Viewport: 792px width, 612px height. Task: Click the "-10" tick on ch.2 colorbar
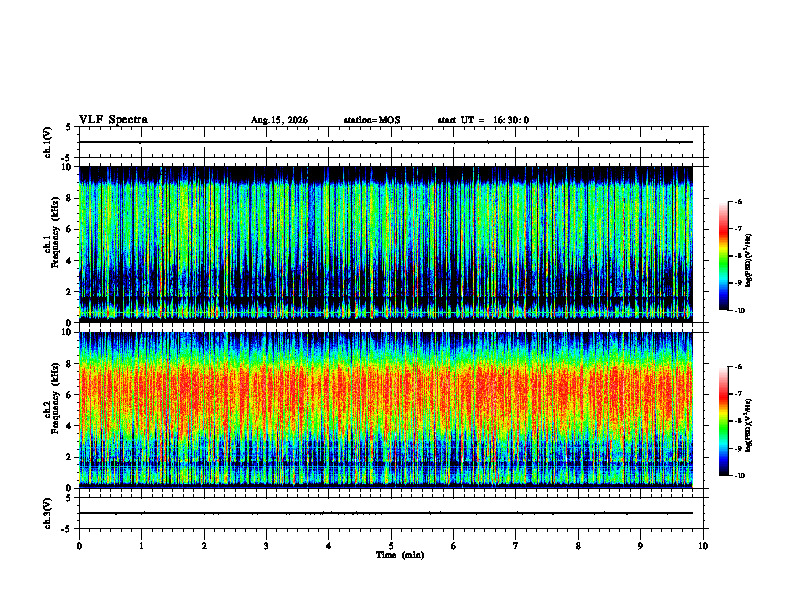point(740,476)
